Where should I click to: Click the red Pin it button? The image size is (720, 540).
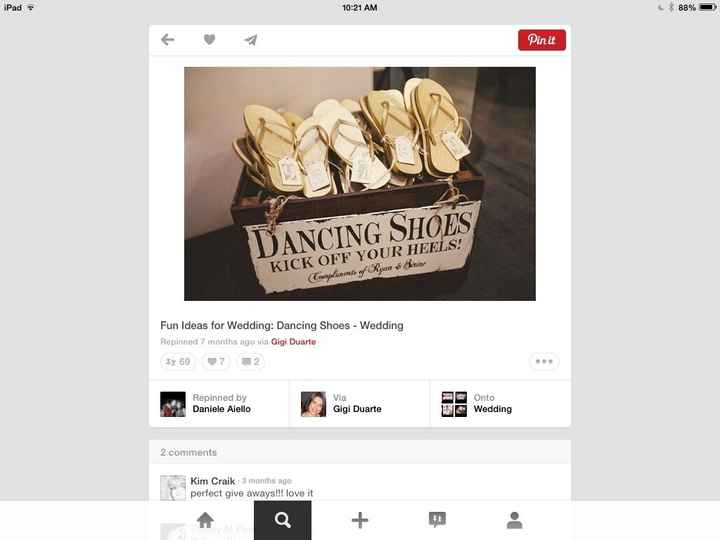(x=542, y=40)
